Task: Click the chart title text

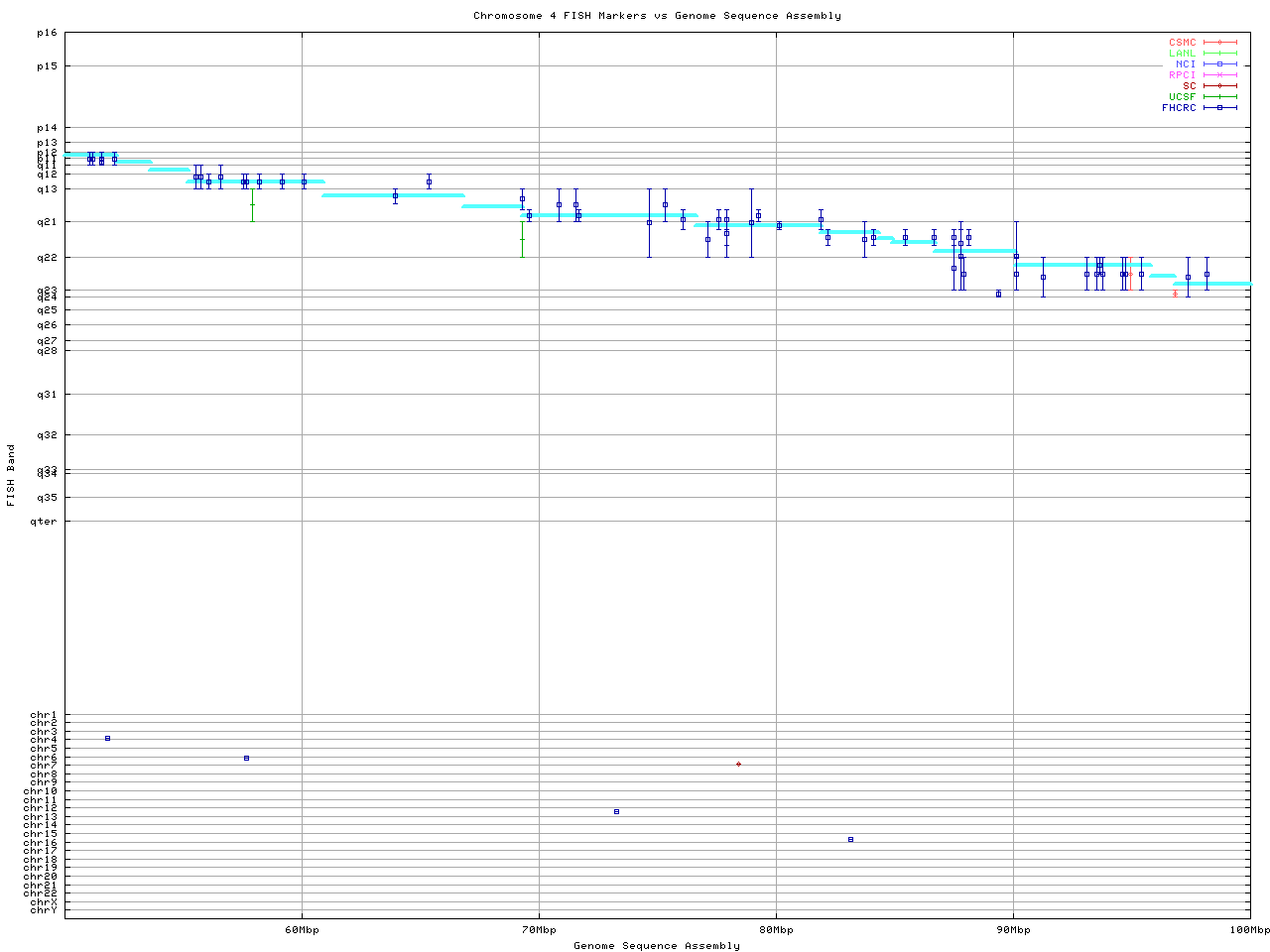Action: [x=657, y=16]
